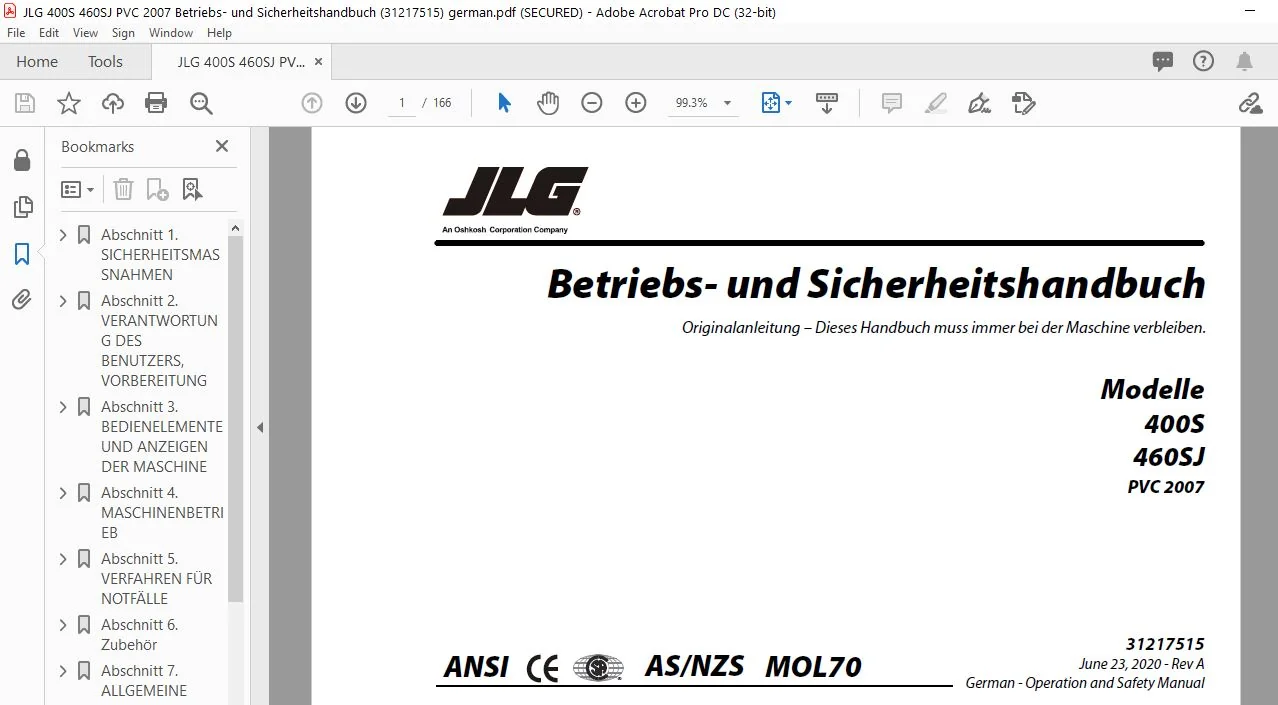The width and height of the screenshot is (1278, 705).
Task: Select the Highlight text tool
Action: pyautogui.click(x=936, y=103)
